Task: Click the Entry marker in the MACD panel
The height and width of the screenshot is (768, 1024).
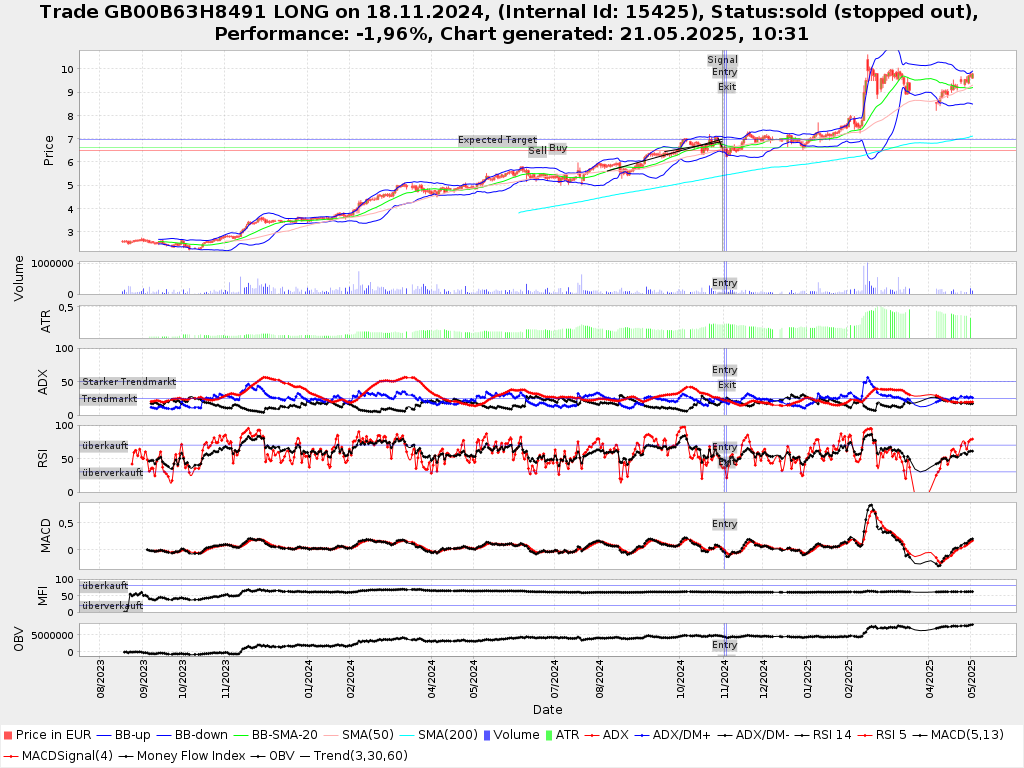Action: coord(724,524)
